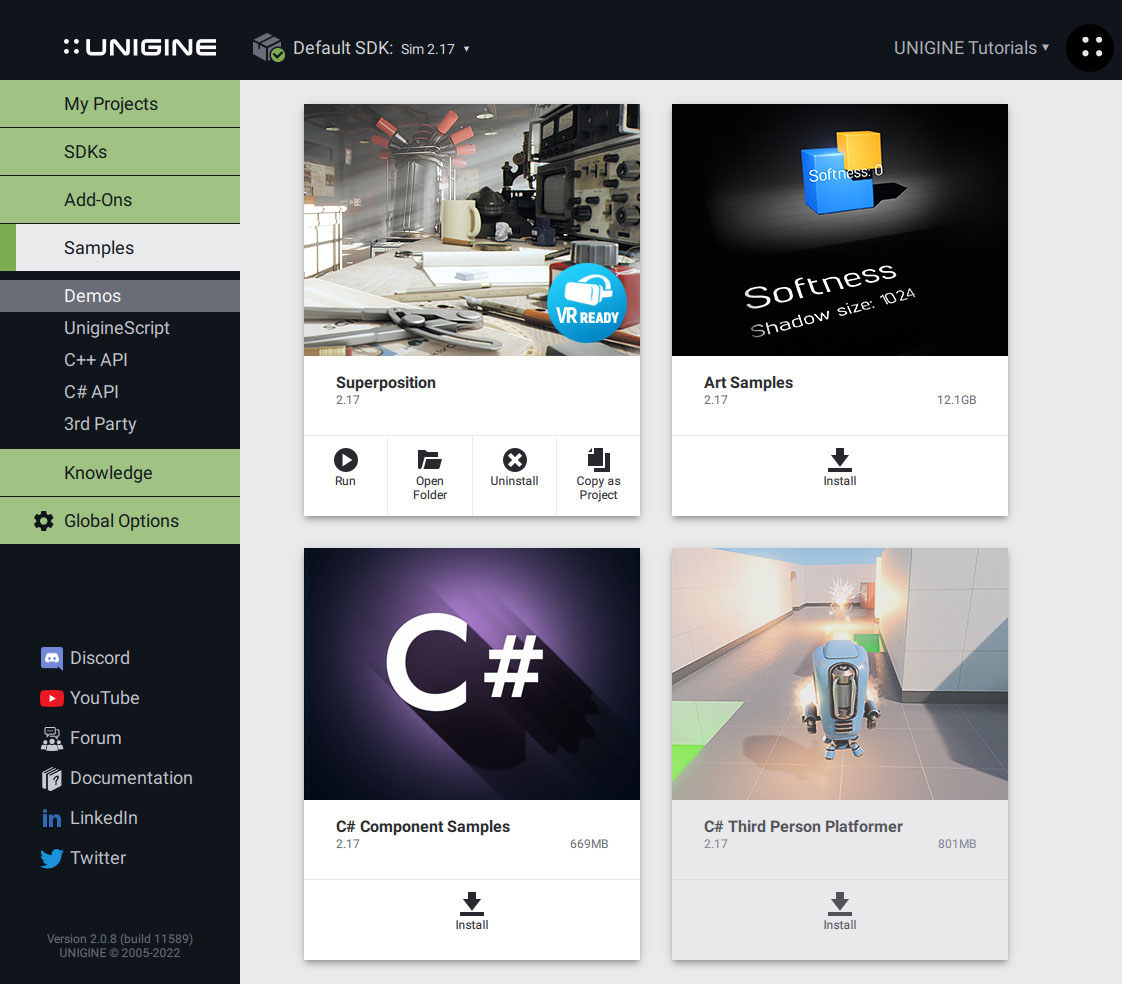Open Folder for Superposition demo
This screenshot has height=984, width=1122.
[430, 473]
